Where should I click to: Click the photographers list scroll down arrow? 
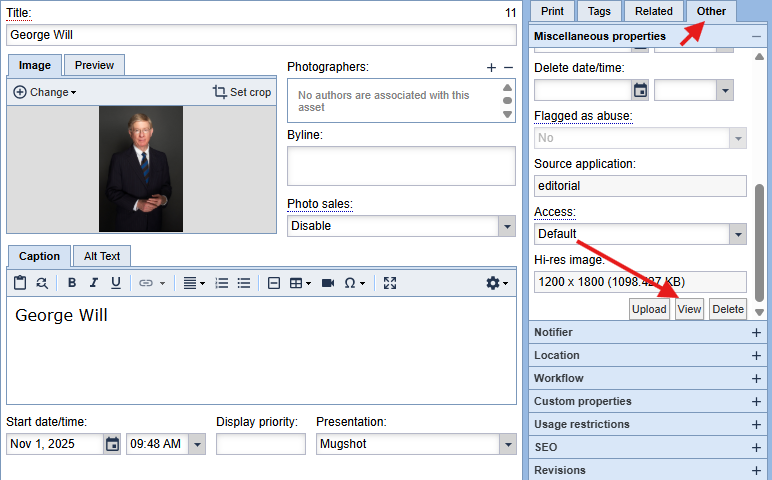pos(508,115)
